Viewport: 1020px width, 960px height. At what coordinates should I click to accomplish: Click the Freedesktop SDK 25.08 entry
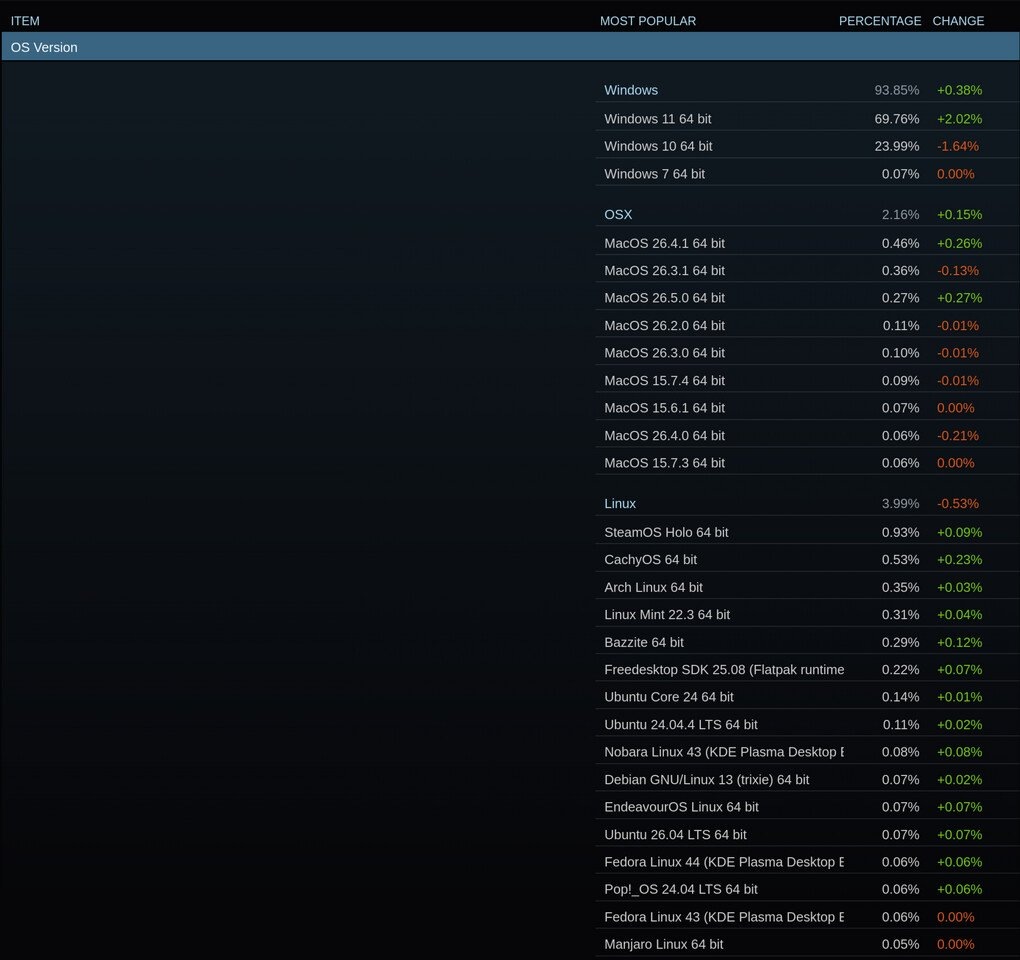tap(724, 670)
